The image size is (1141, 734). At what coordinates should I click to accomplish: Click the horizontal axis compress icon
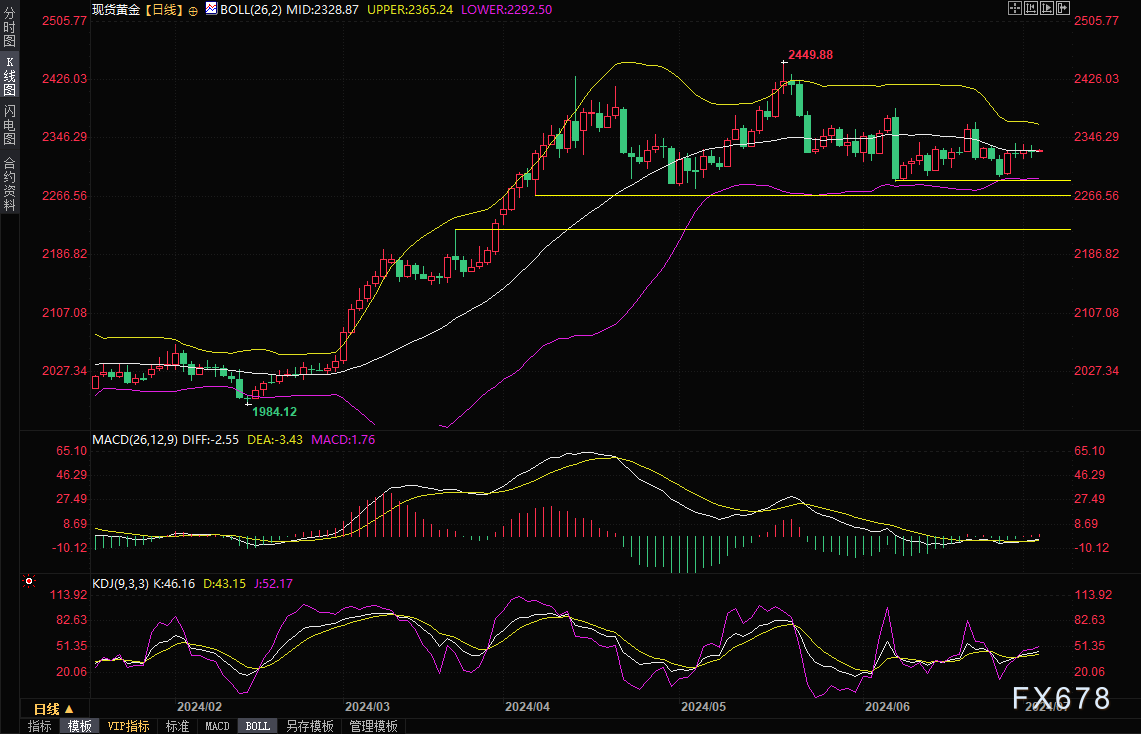(1032, 8)
